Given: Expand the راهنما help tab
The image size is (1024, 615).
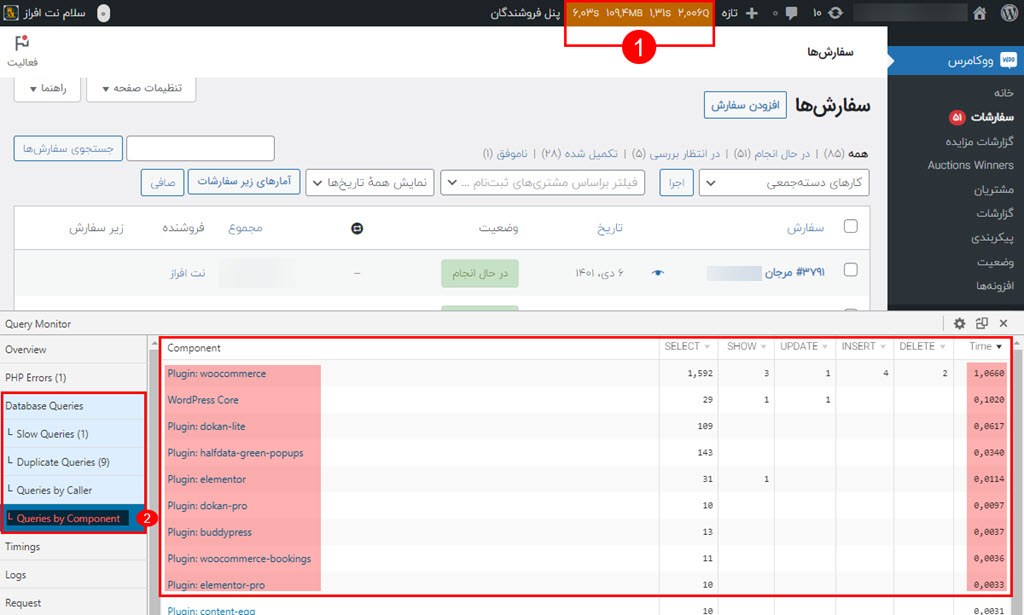Looking at the screenshot, I should (48, 88).
